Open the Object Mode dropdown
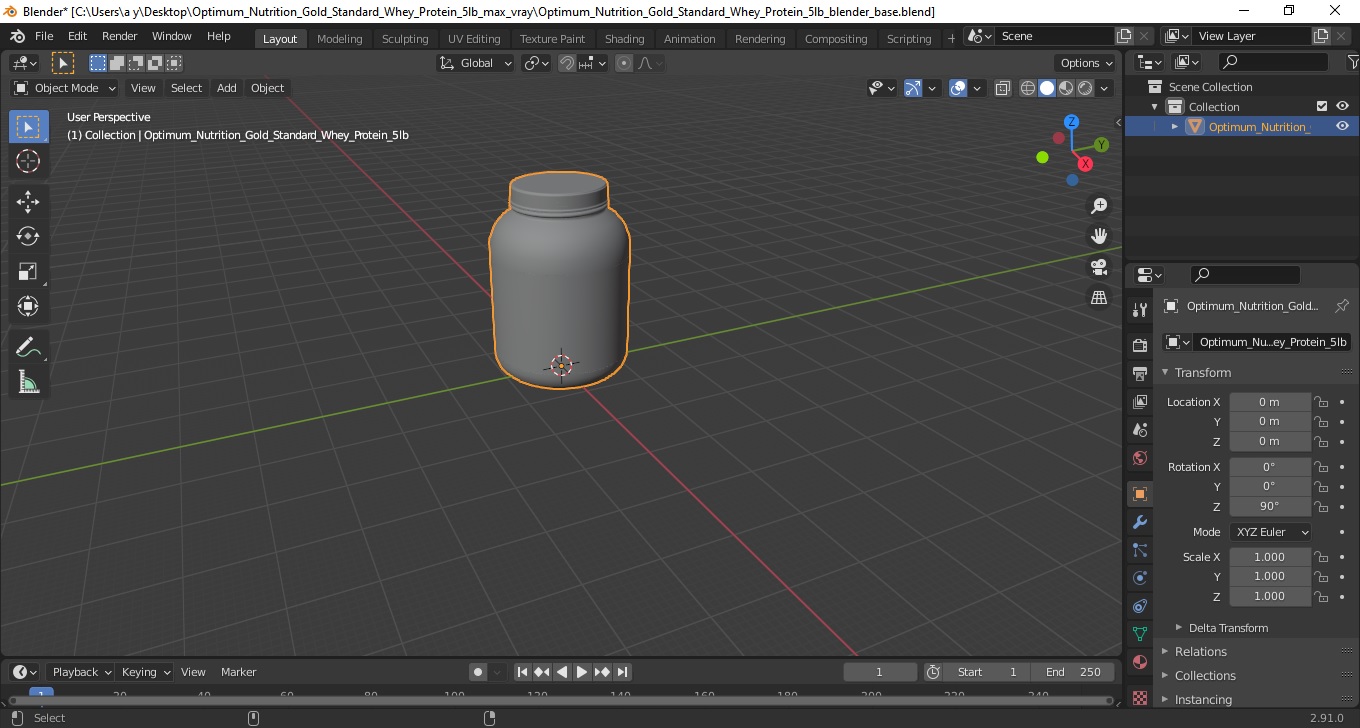 65,88
